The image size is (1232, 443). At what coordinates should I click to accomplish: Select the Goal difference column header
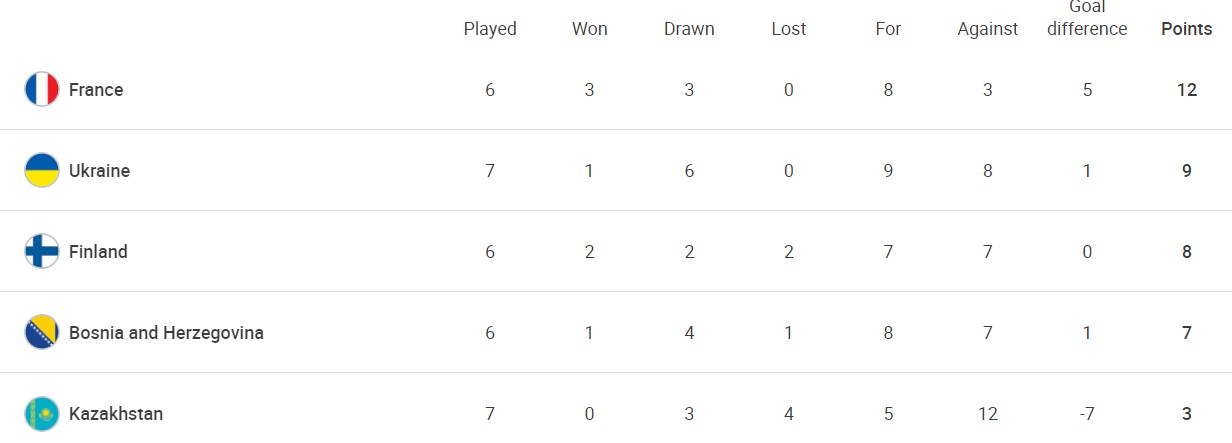point(1087,18)
